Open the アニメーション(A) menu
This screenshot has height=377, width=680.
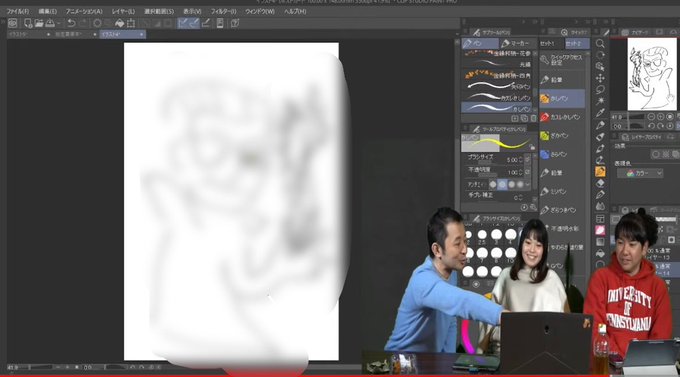click(84, 11)
